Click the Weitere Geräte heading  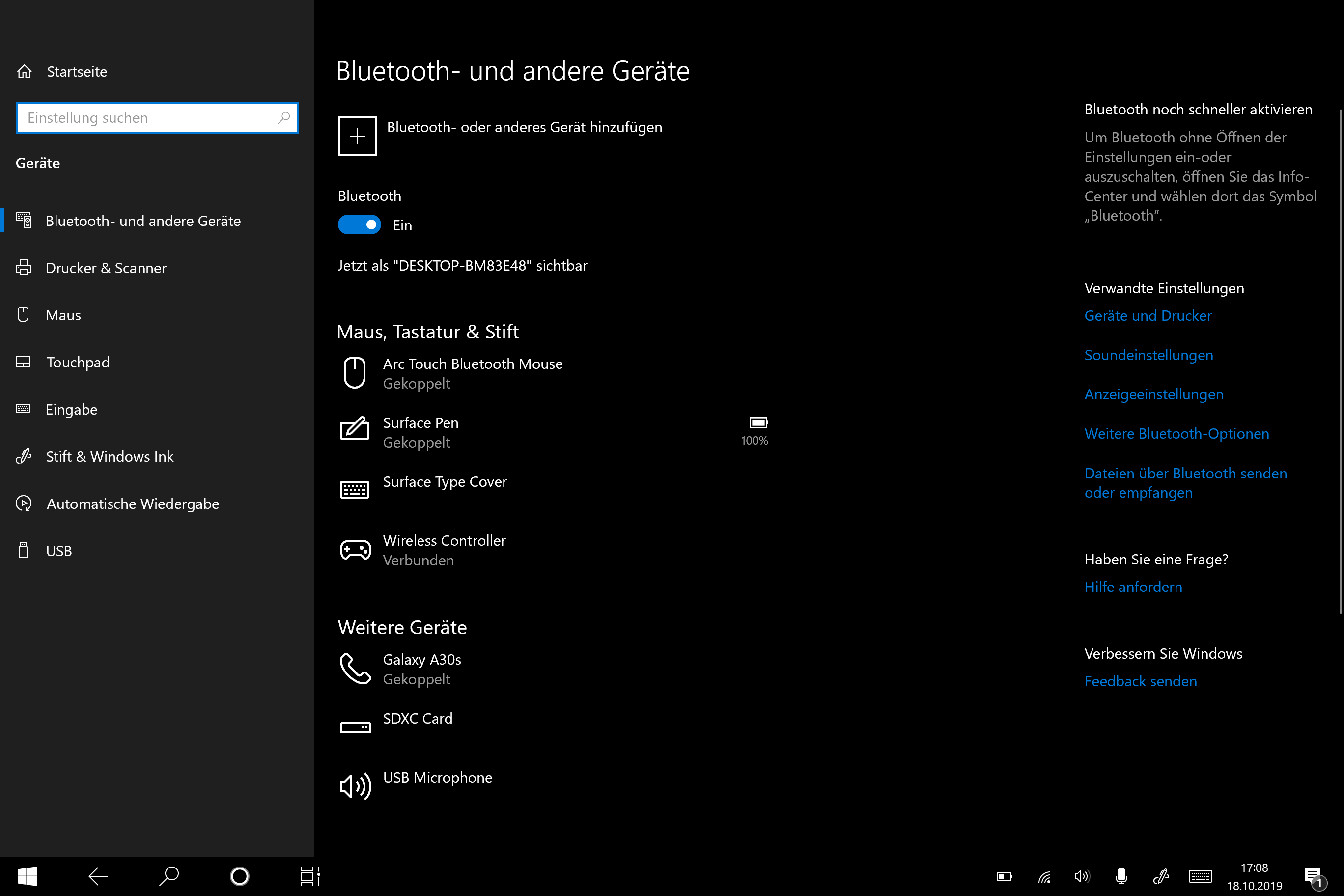(402, 627)
